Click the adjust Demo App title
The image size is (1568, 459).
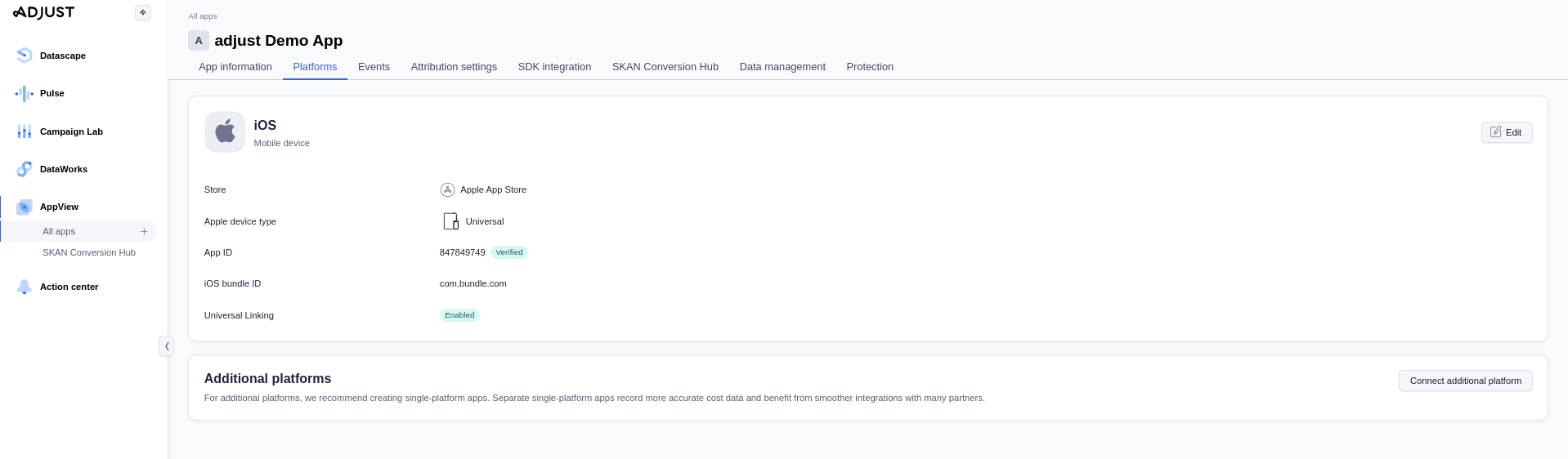pos(279,41)
